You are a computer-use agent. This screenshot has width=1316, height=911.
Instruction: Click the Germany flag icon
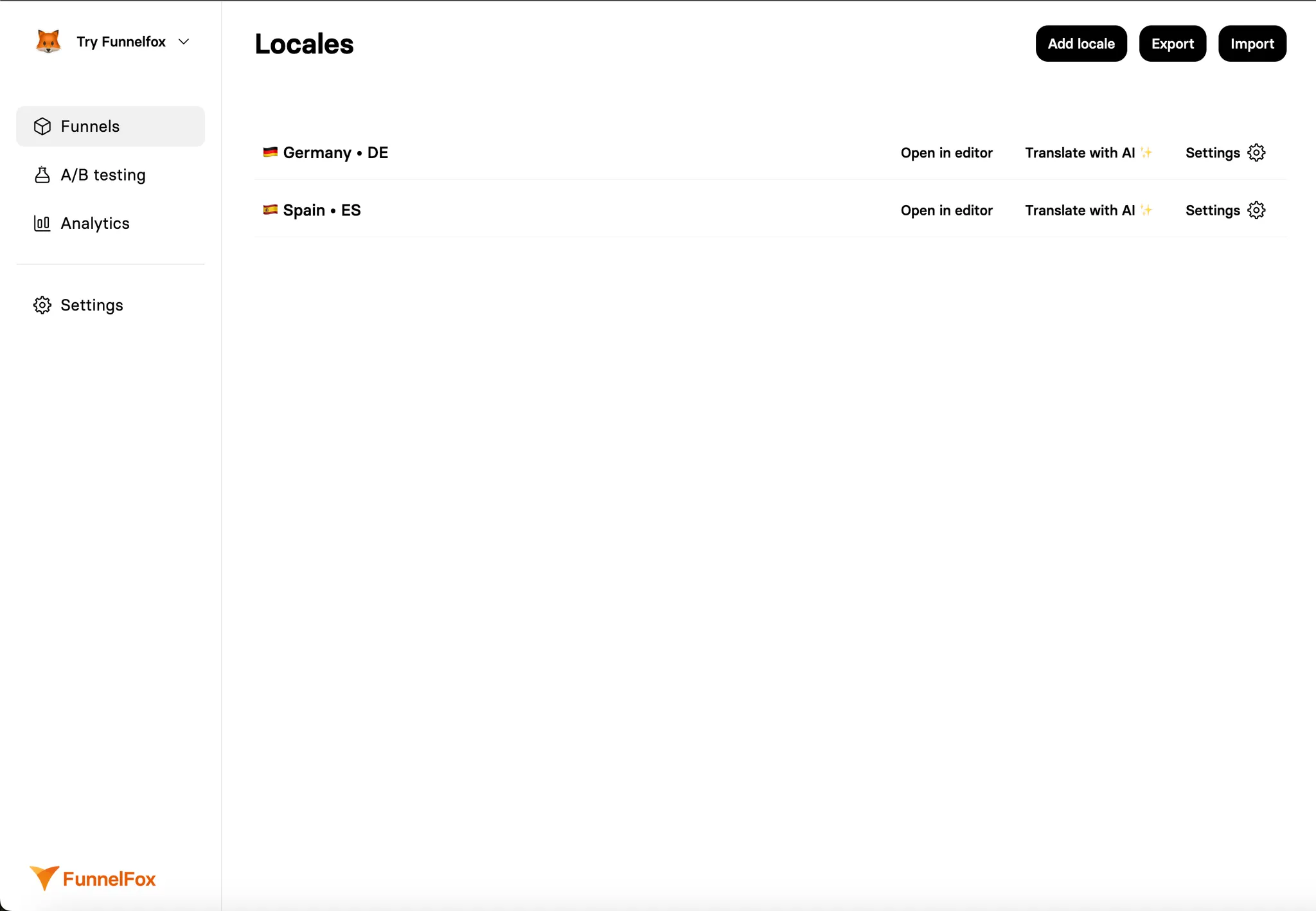(x=270, y=152)
